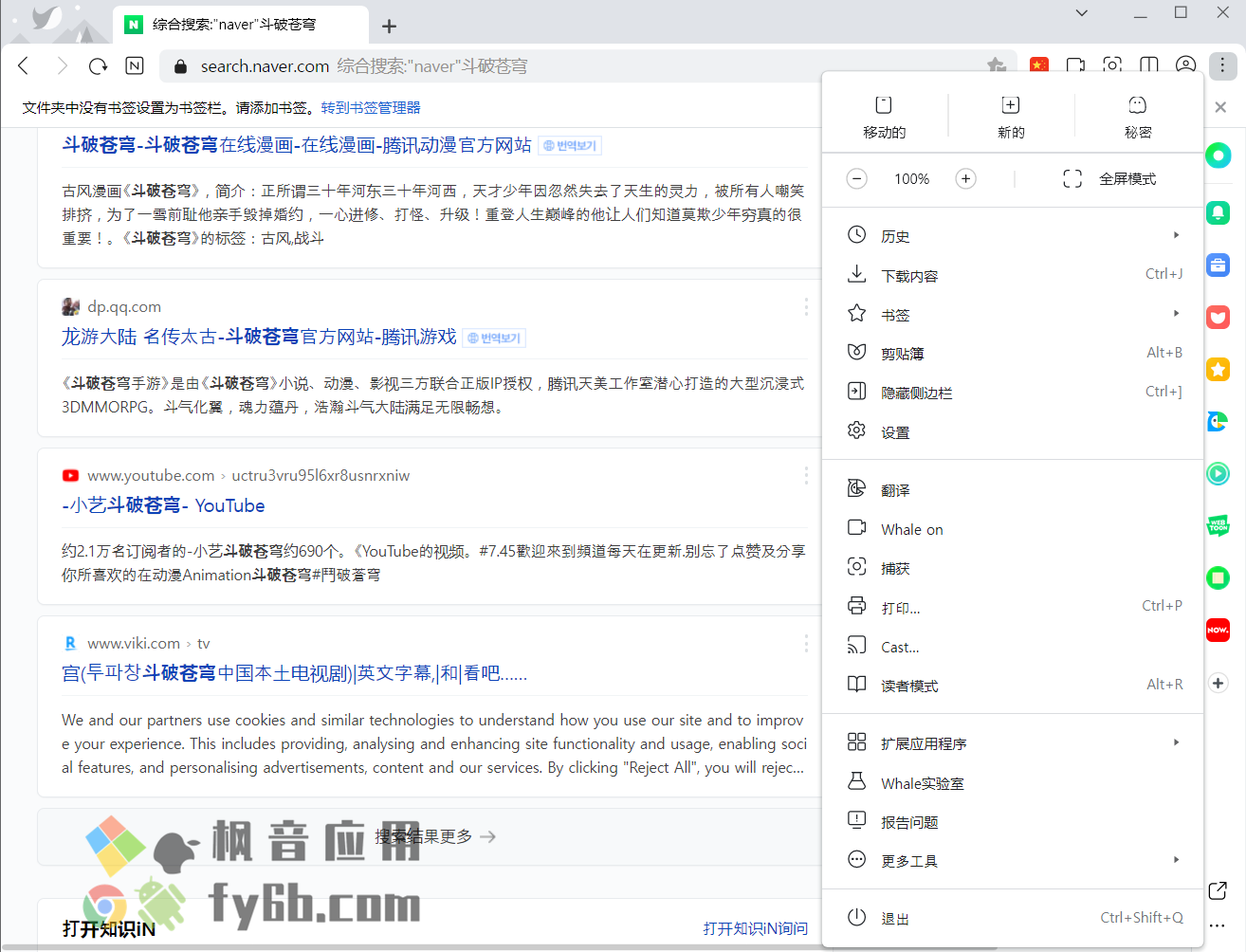1246x952 pixels.
Task: Open sidebar yellow star bookmarks icon
Action: pyautogui.click(x=1219, y=369)
